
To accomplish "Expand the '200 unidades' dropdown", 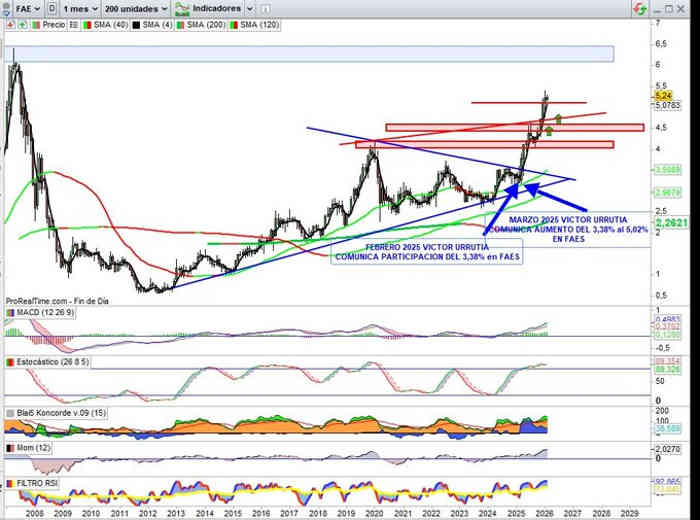I will point(135,8).
